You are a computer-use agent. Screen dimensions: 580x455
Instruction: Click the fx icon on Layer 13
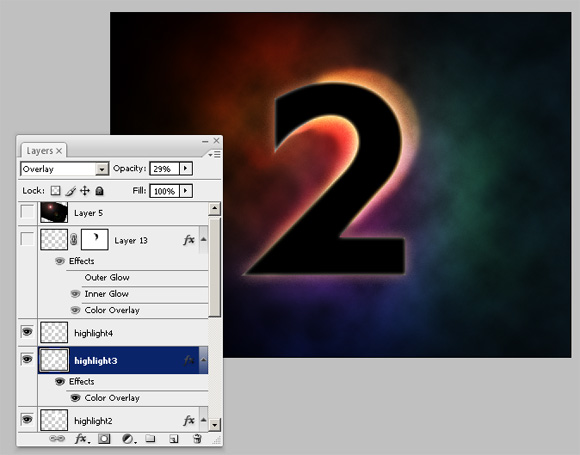(x=189, y=240)
